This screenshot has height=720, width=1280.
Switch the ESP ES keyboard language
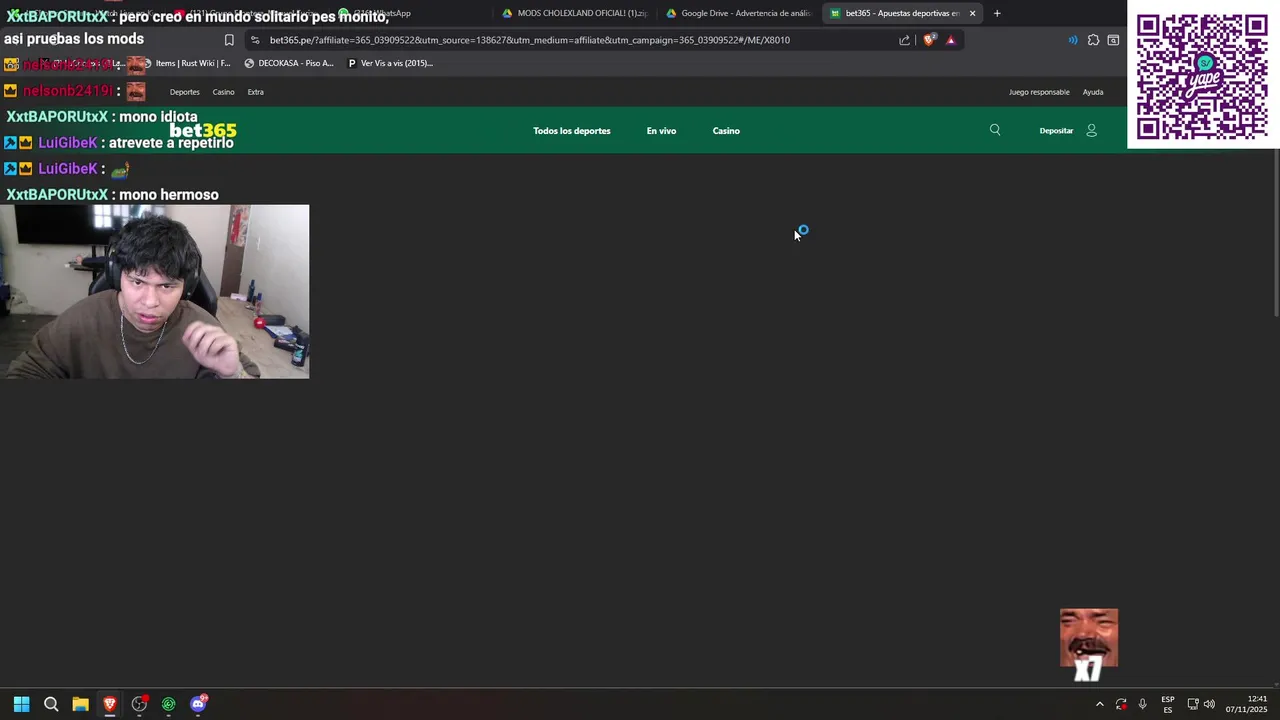[x=1168, y=704]
